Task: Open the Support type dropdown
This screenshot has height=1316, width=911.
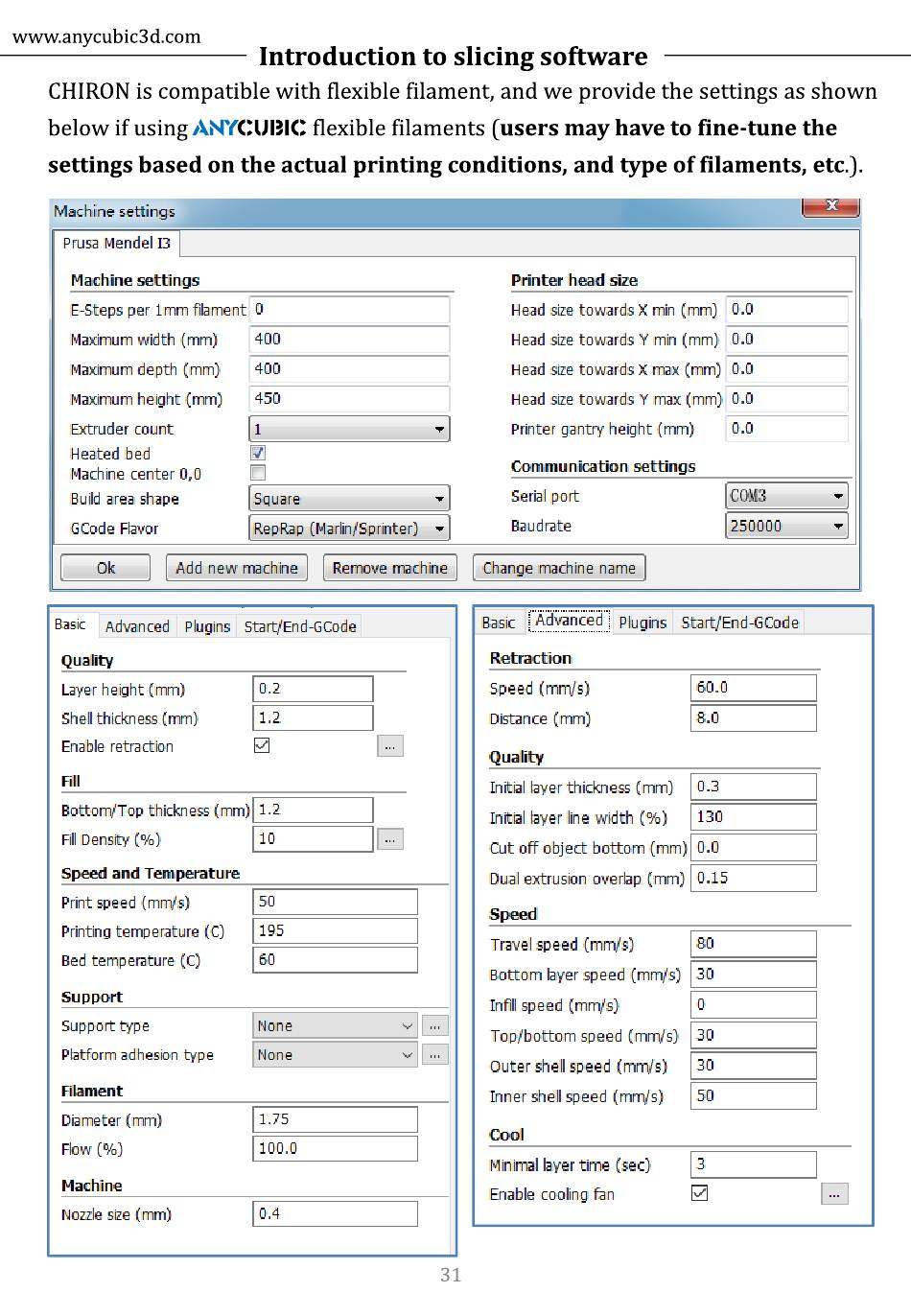Action: (x=336, y=1026)
